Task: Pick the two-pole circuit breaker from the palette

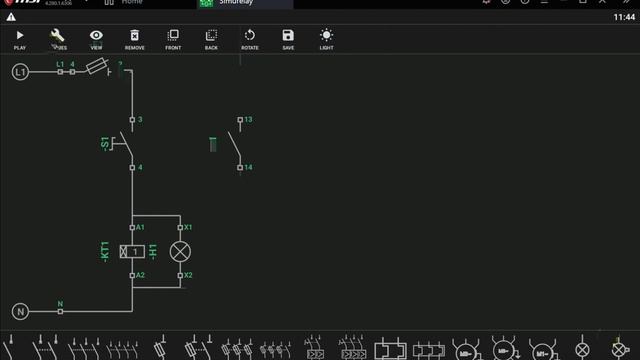Action: click(x=314, y=348)
